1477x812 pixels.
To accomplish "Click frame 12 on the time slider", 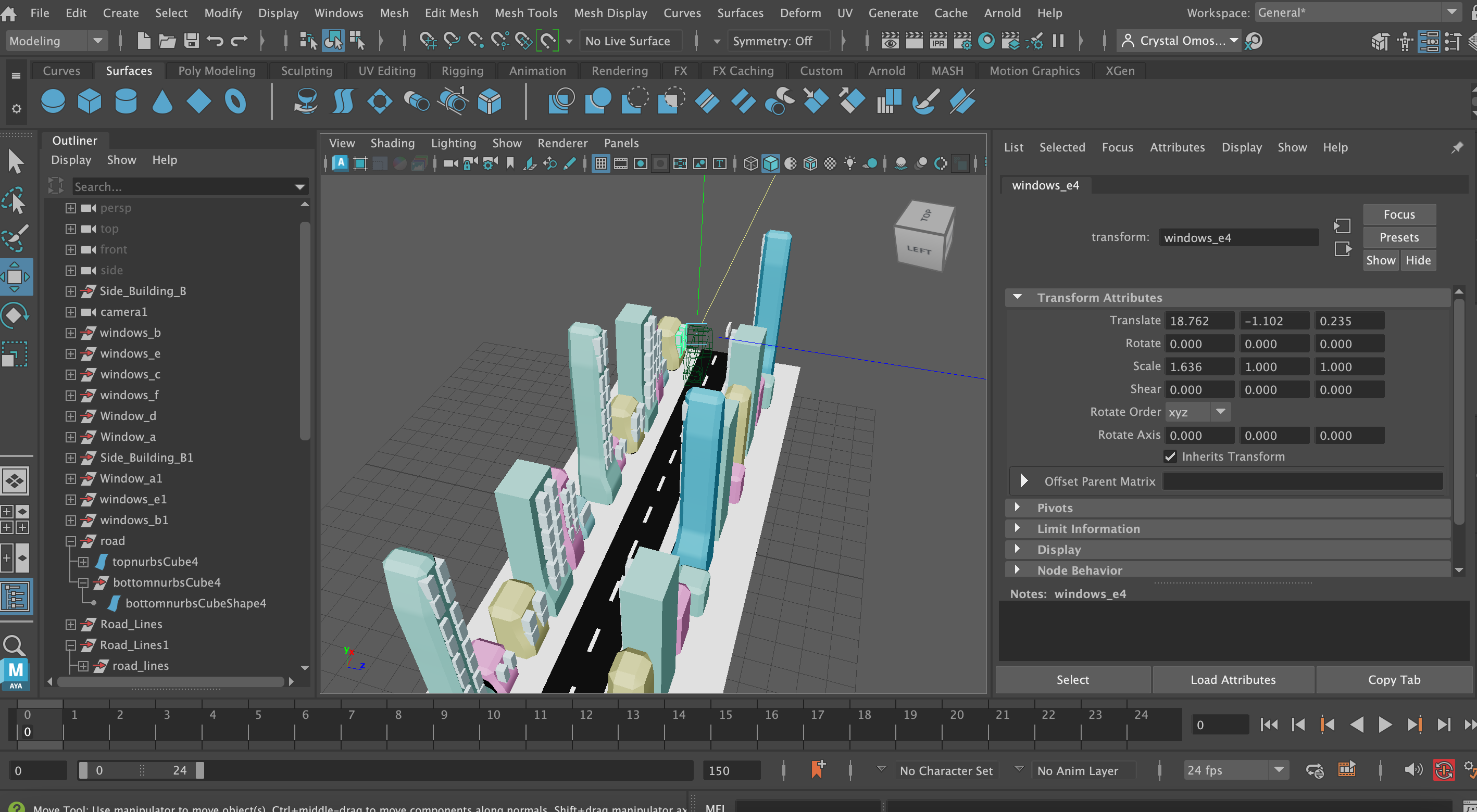I will click(x=585, y=724).
